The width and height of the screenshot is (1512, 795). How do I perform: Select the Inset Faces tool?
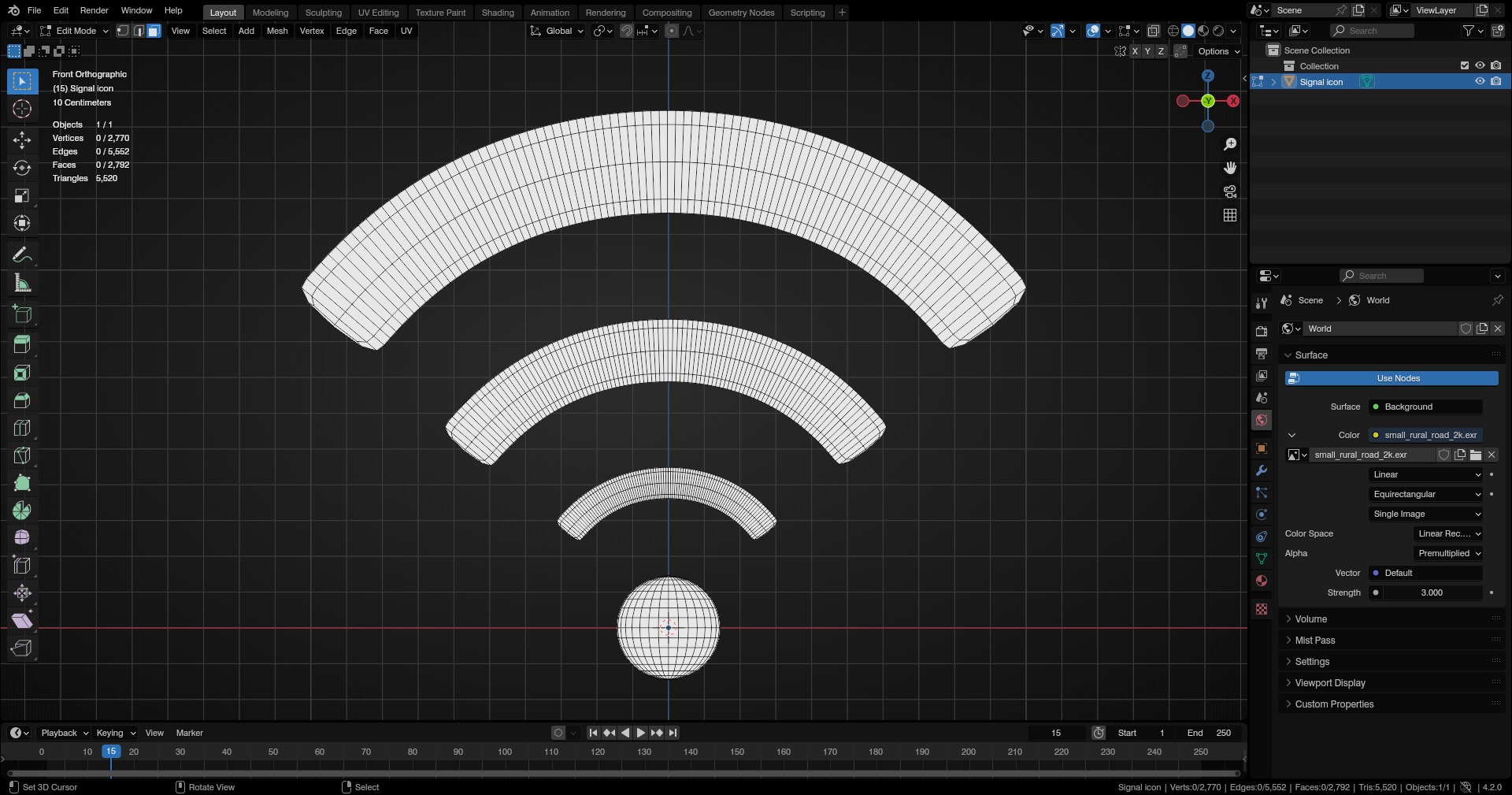click(x=22, y=373)
